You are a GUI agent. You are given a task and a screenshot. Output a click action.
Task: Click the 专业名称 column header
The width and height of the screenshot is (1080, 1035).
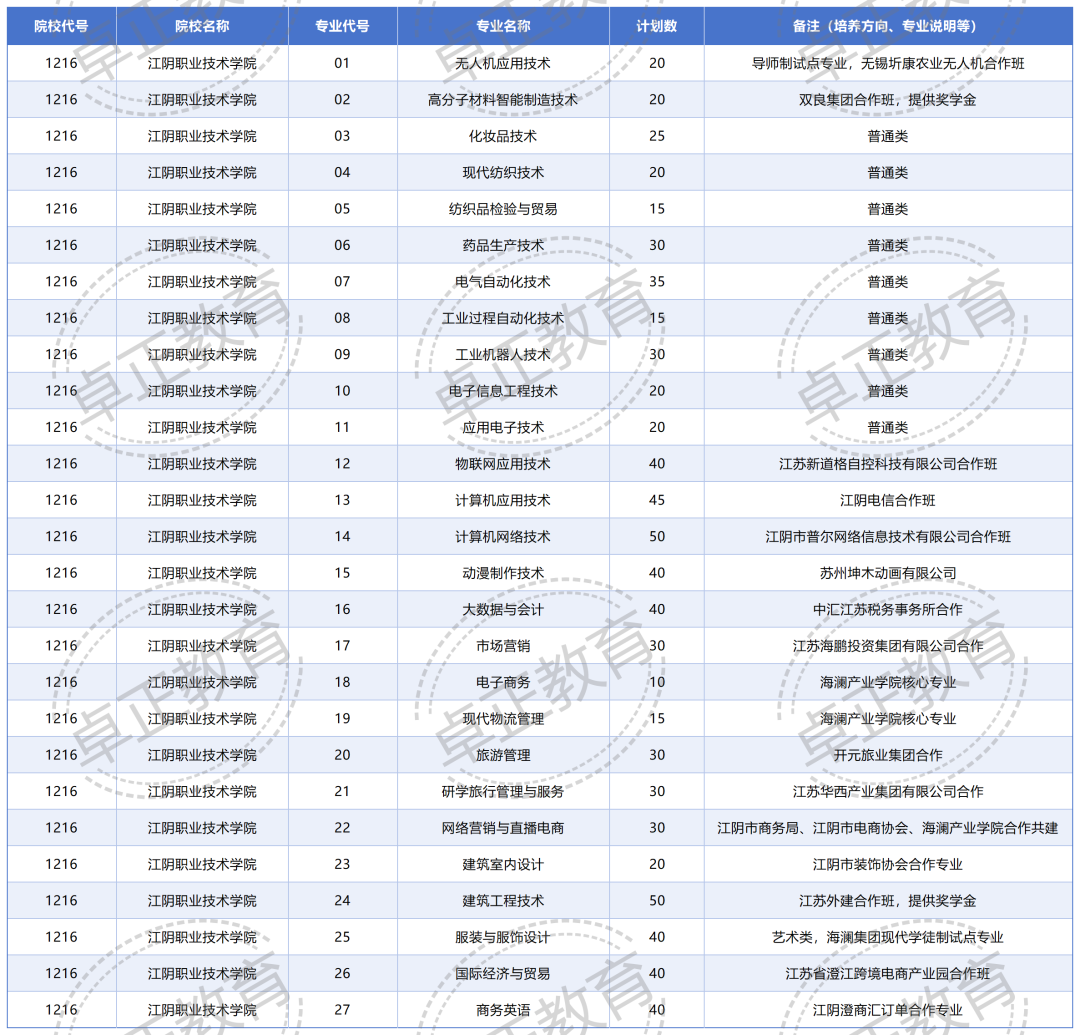click(503, 26)
